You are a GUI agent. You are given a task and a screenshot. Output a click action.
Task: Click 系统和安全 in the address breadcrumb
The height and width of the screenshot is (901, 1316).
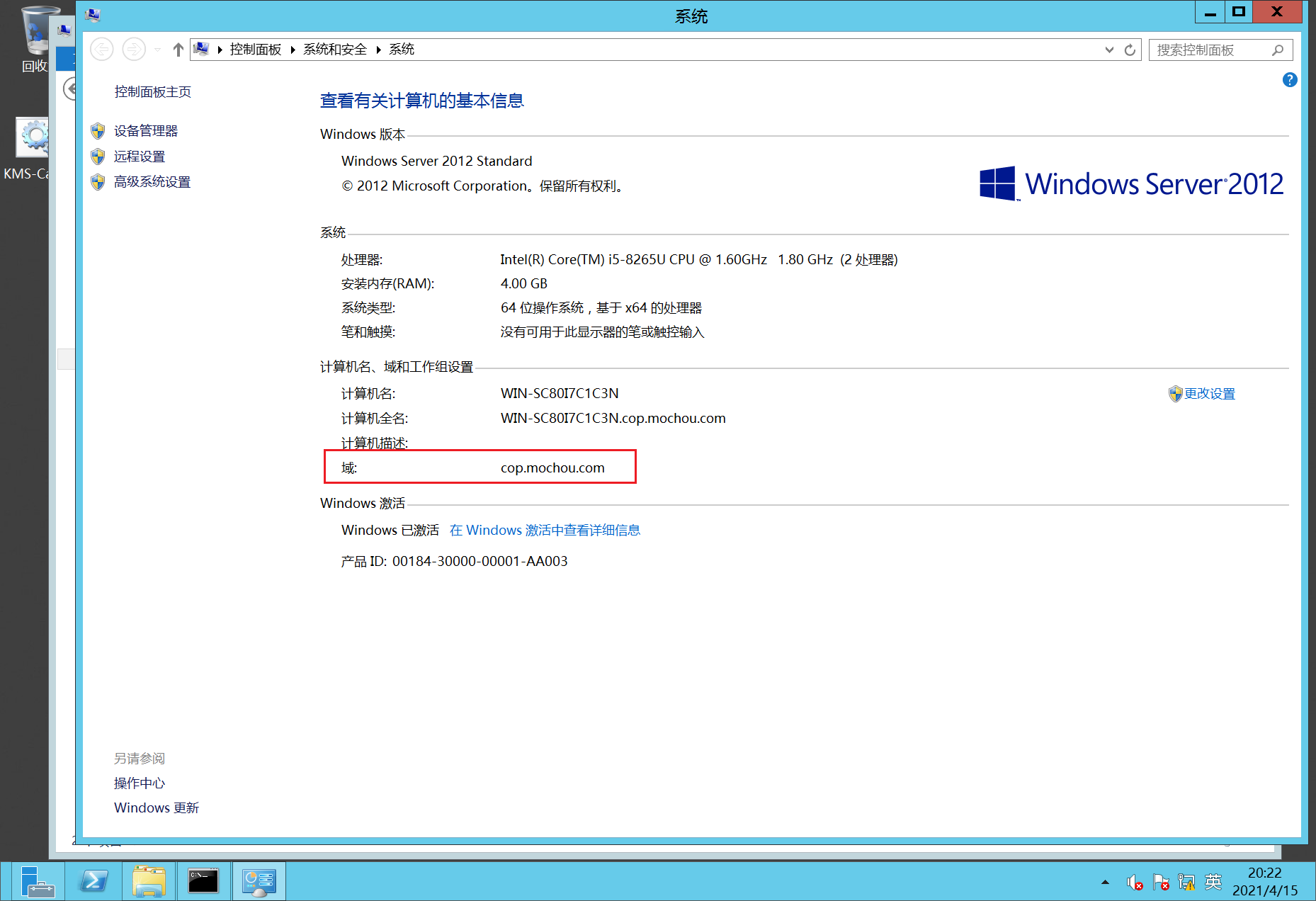point(335,50)
